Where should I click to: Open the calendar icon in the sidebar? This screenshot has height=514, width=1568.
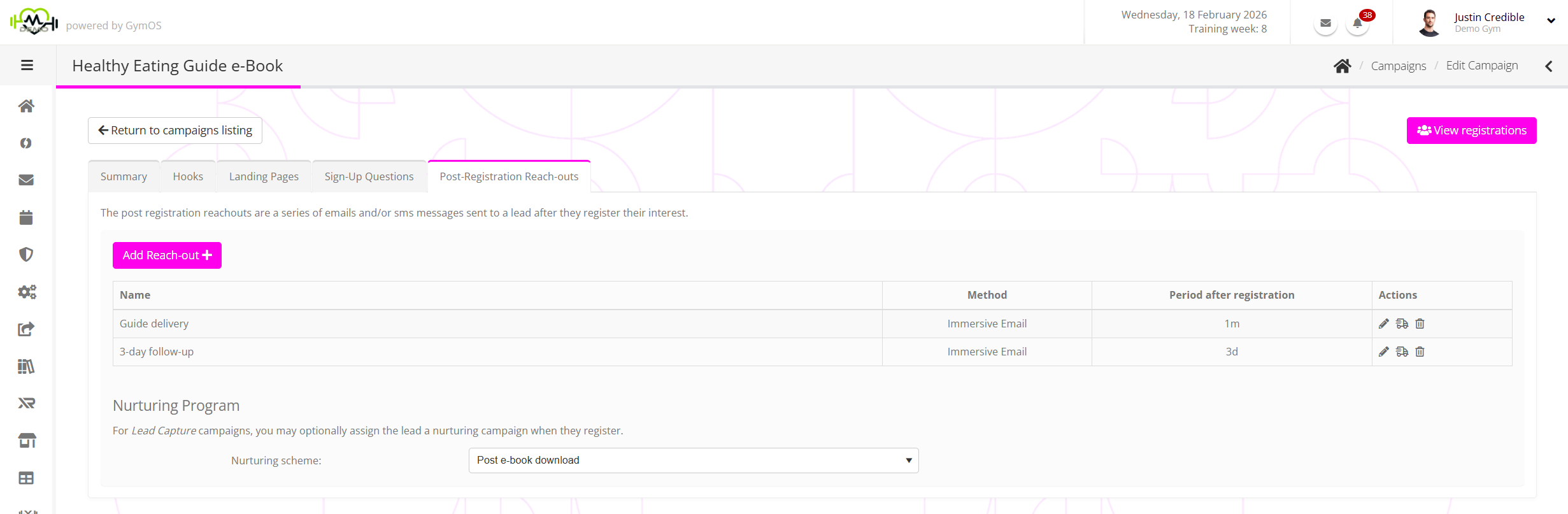[26, 218]
